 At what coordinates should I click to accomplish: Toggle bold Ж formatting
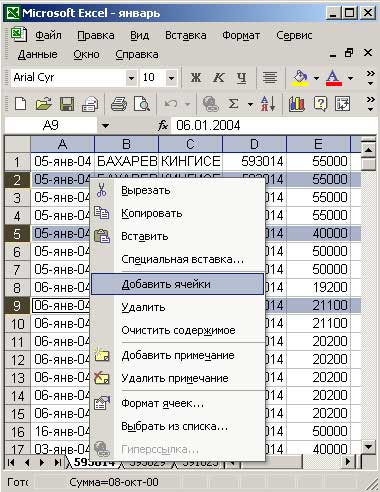(196, 78)
